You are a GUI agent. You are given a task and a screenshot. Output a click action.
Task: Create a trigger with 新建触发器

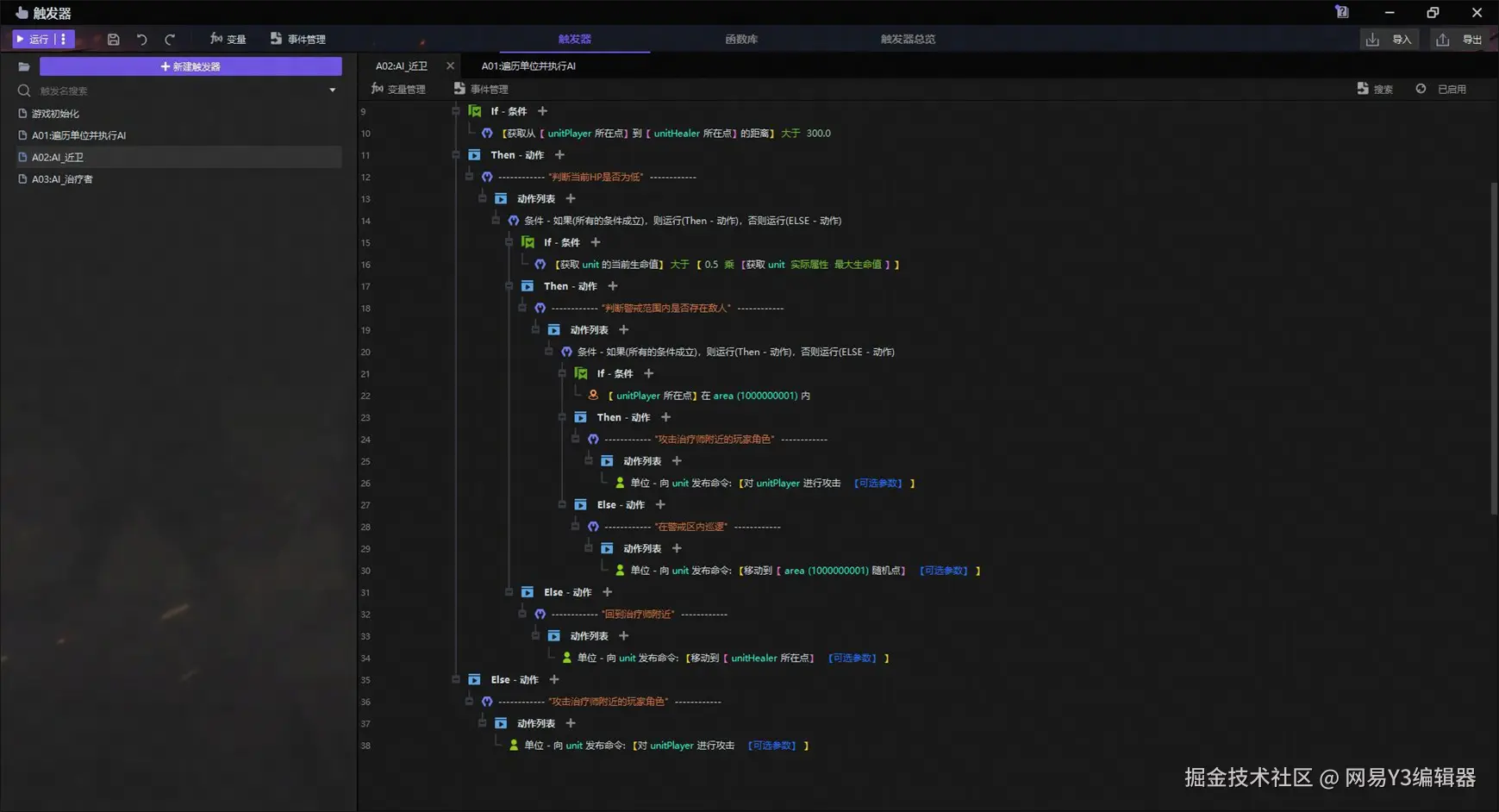(190, 66)
